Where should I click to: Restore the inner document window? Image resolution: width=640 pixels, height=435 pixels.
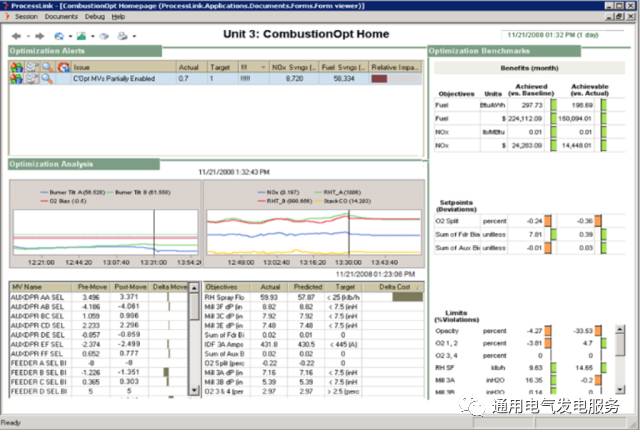click(620, 17)
